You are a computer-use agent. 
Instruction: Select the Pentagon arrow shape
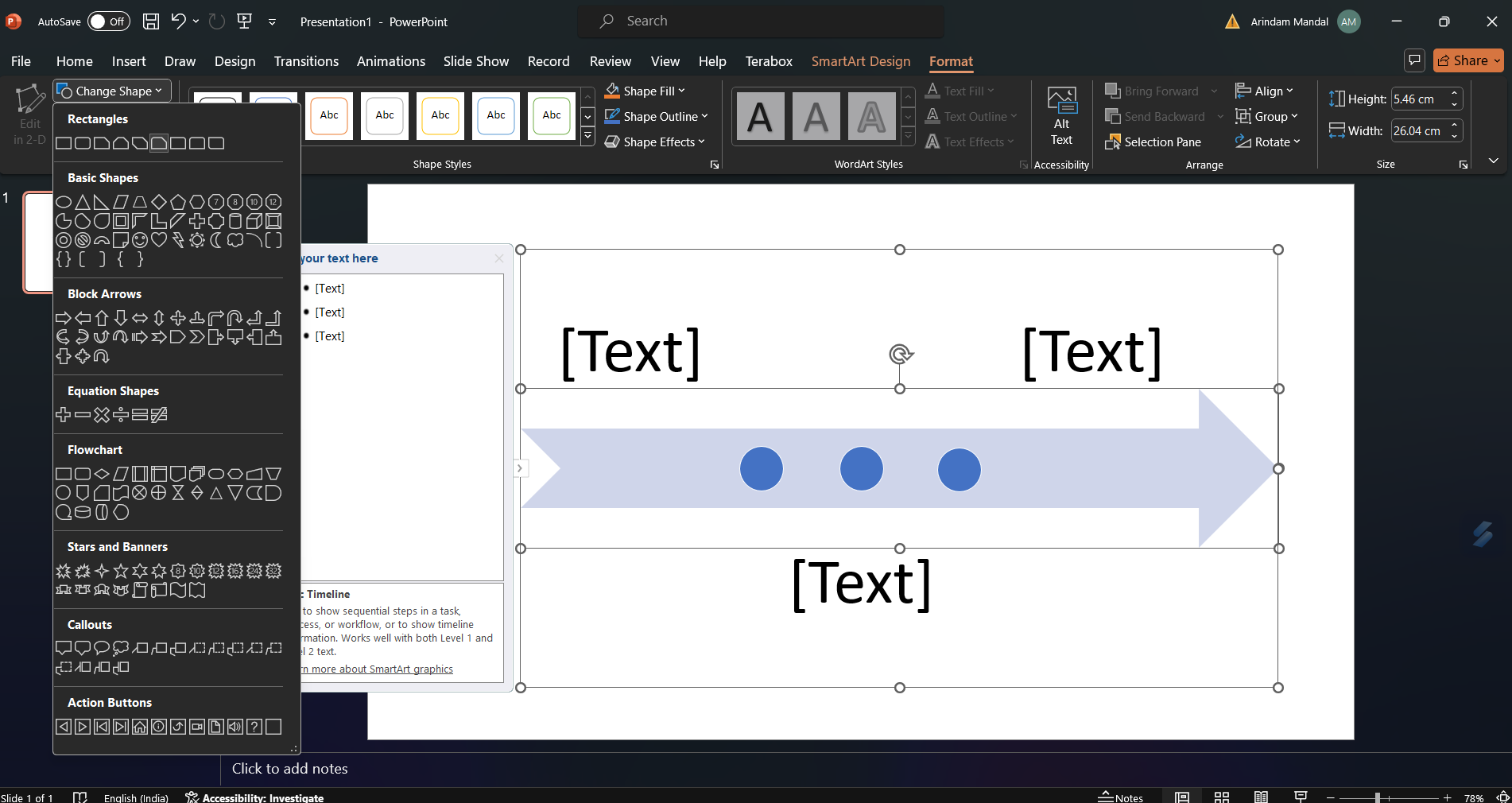178,337
